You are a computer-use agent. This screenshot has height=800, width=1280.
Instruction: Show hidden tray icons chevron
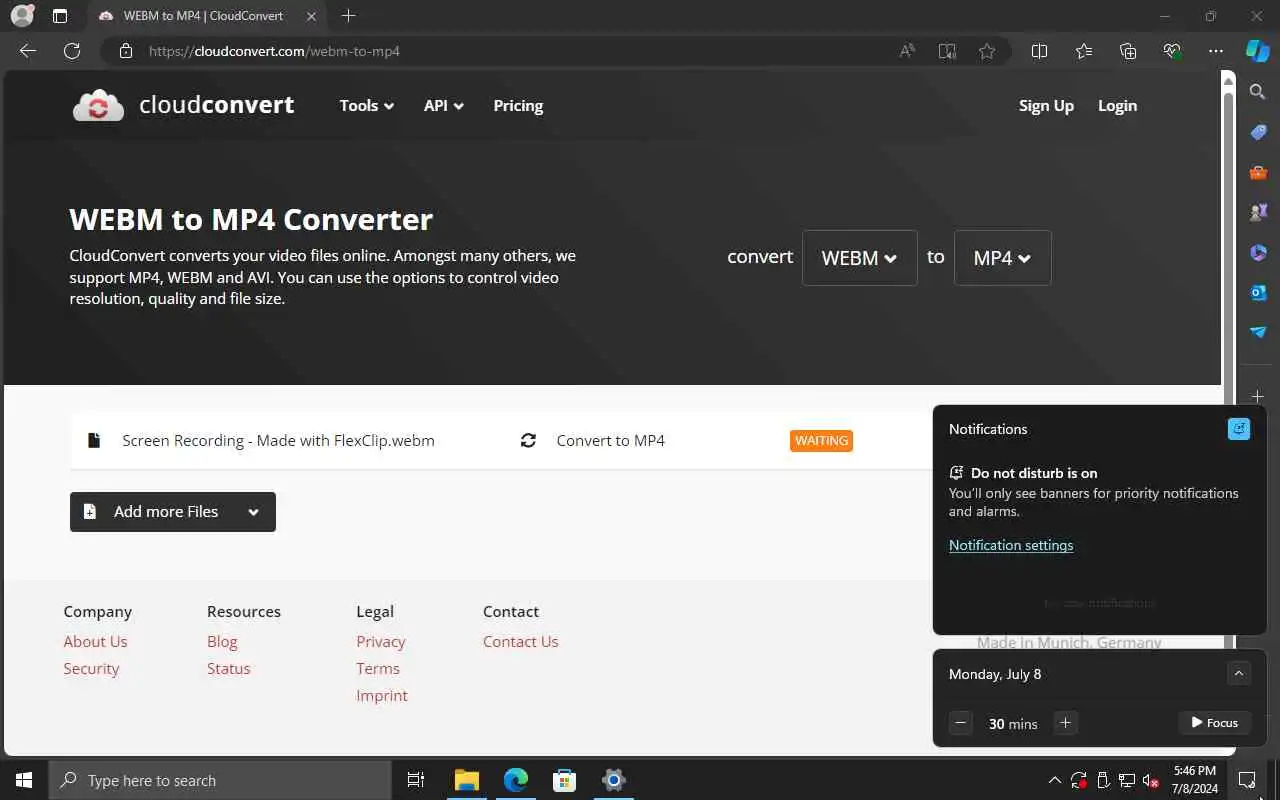click(x=1054, y=780)
